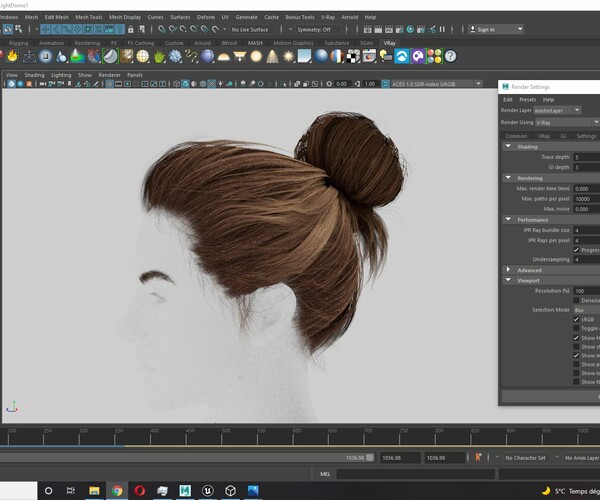The height and width of the screenshot is (500, 600).
Task: Open the V-Ray help question mark icon
Action: click(451, 56)
